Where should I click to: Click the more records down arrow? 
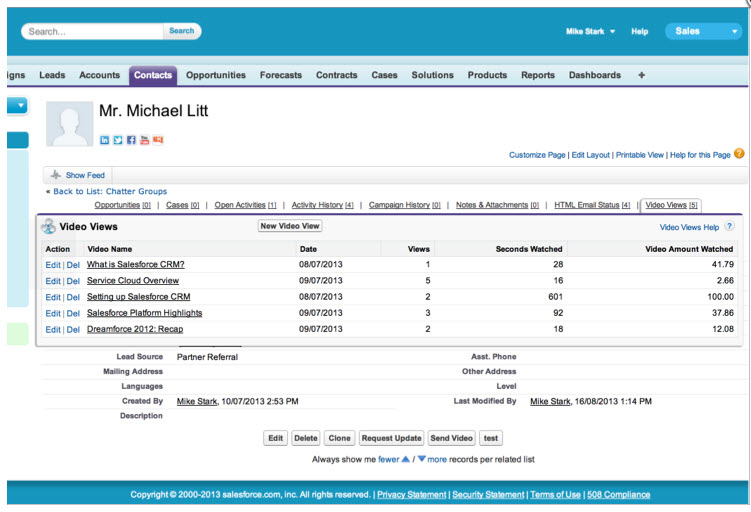[x=421, y=459]
